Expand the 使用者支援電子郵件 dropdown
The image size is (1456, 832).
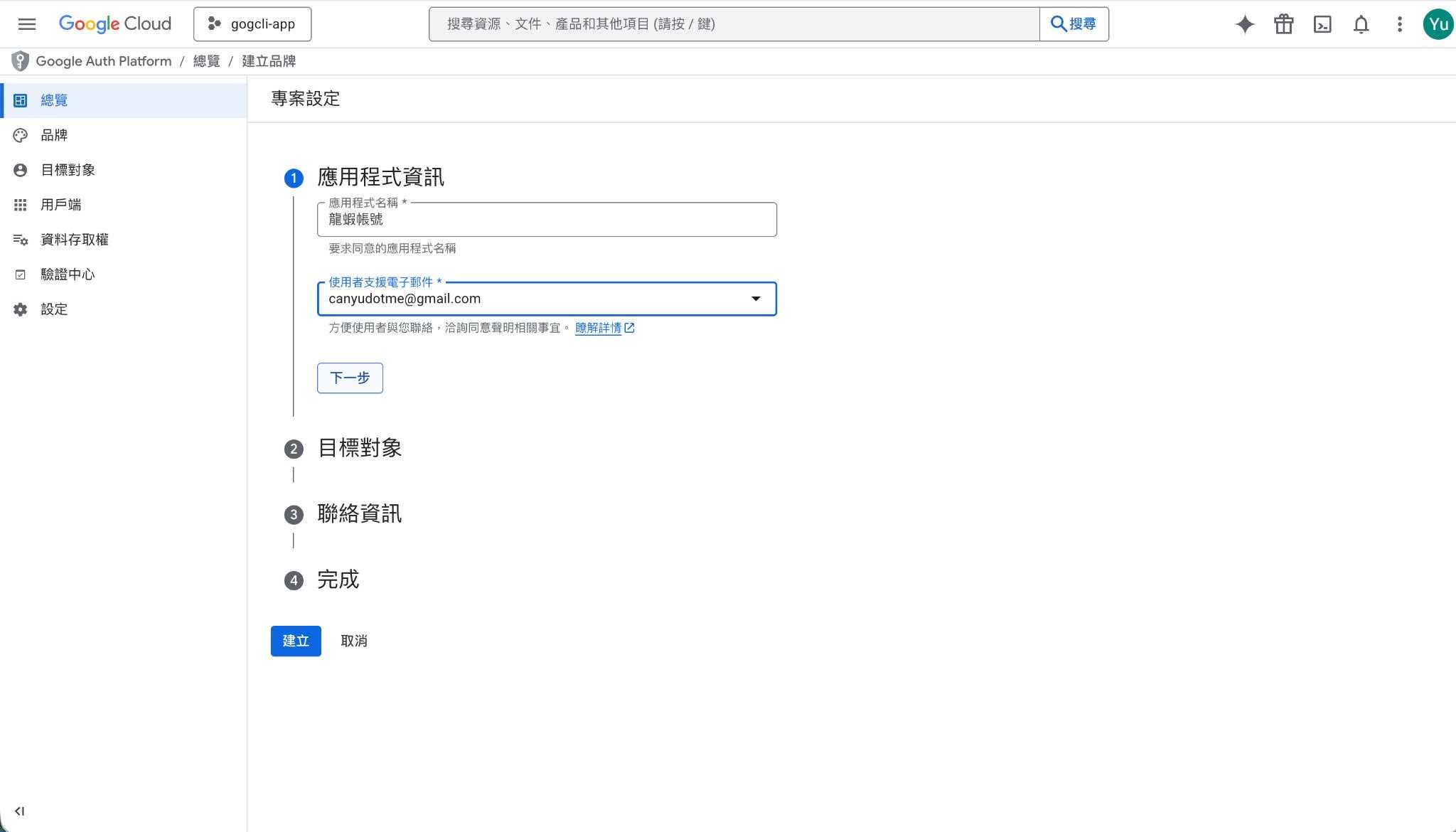(755, 299)
